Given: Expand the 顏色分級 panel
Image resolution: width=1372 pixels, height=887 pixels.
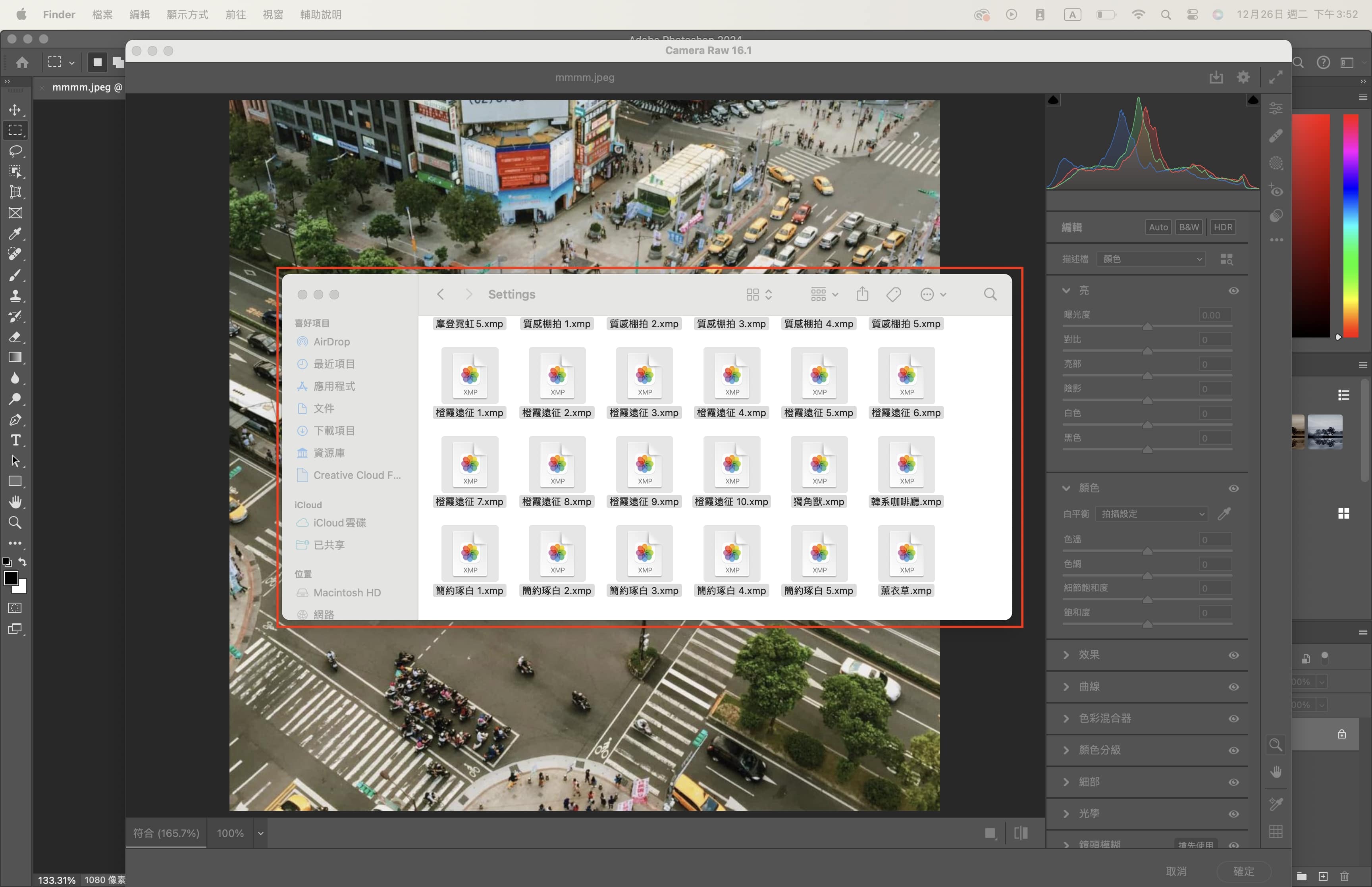Looking at the screenshot, I should [x=1066, y=750].
